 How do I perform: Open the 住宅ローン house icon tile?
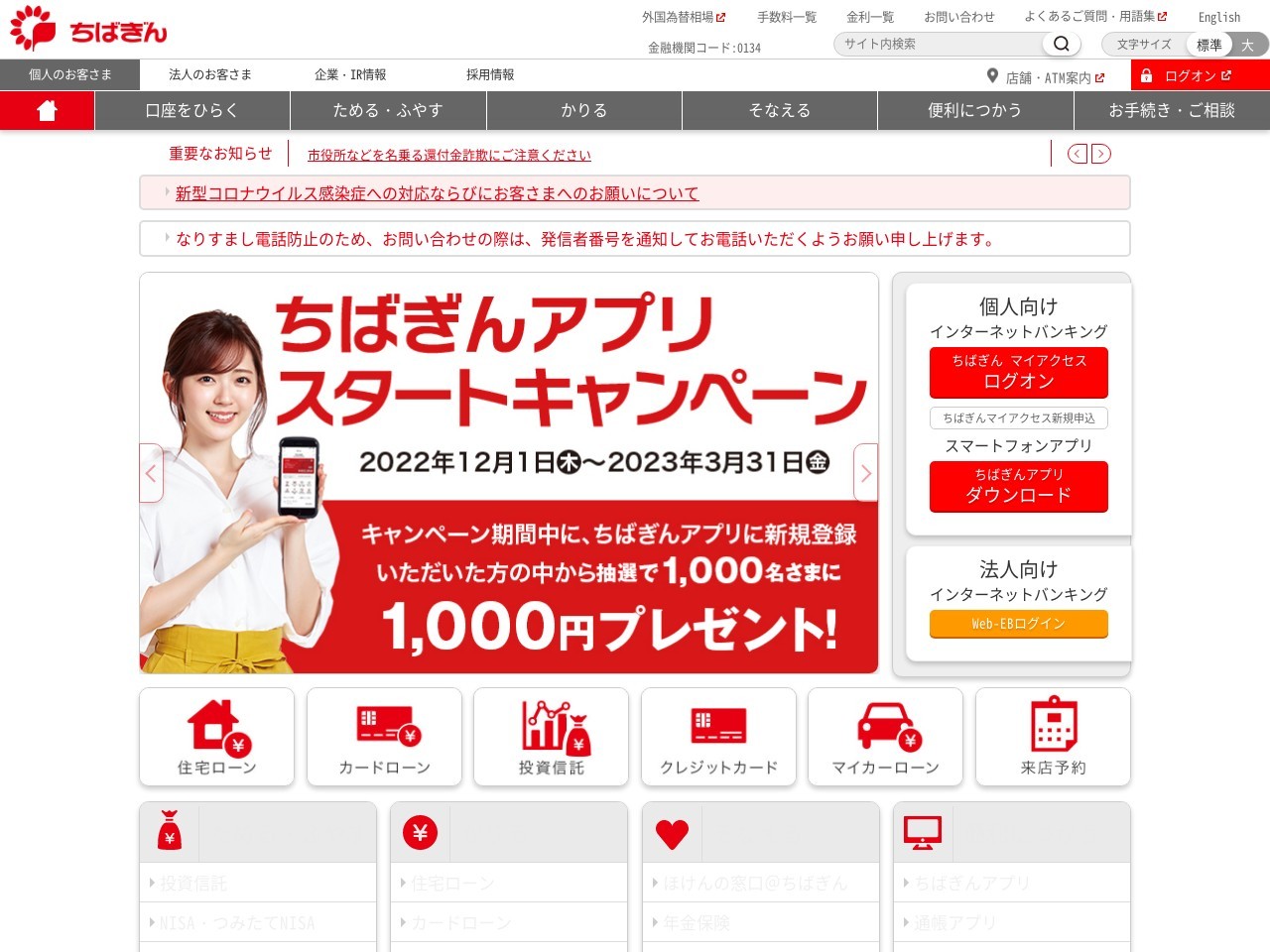(x=217, y=737)
